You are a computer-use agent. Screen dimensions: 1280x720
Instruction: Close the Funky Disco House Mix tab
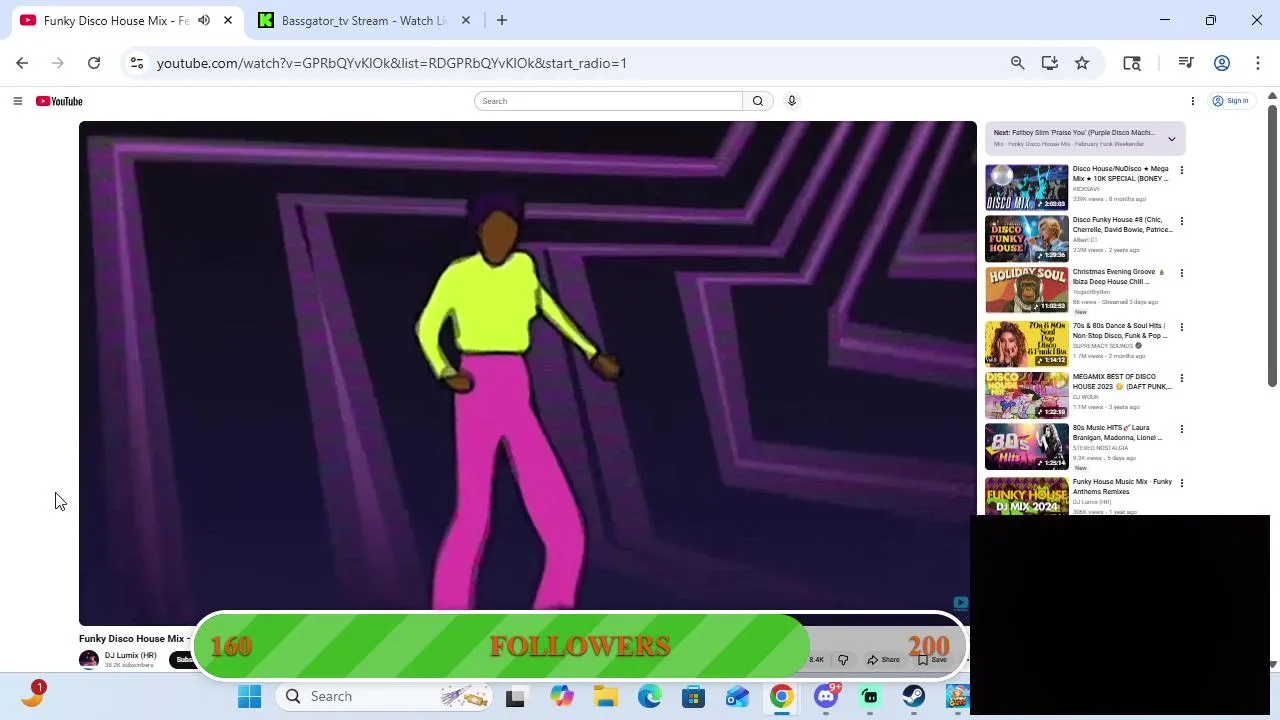228,20
